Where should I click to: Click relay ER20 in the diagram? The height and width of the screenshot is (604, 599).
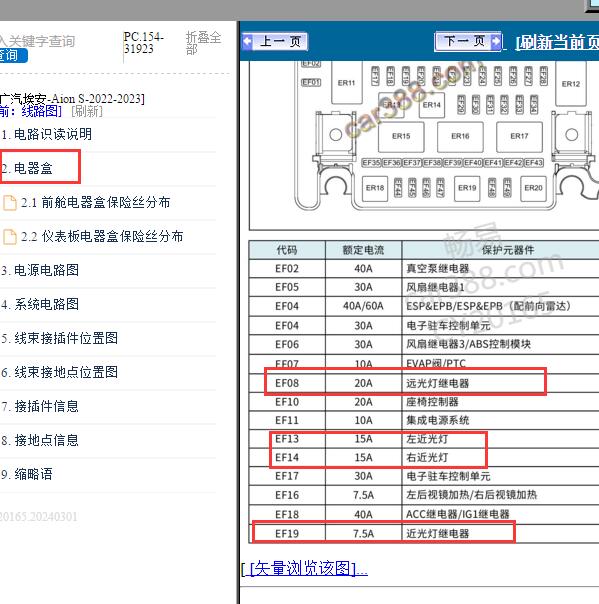(x=533, y=188)
